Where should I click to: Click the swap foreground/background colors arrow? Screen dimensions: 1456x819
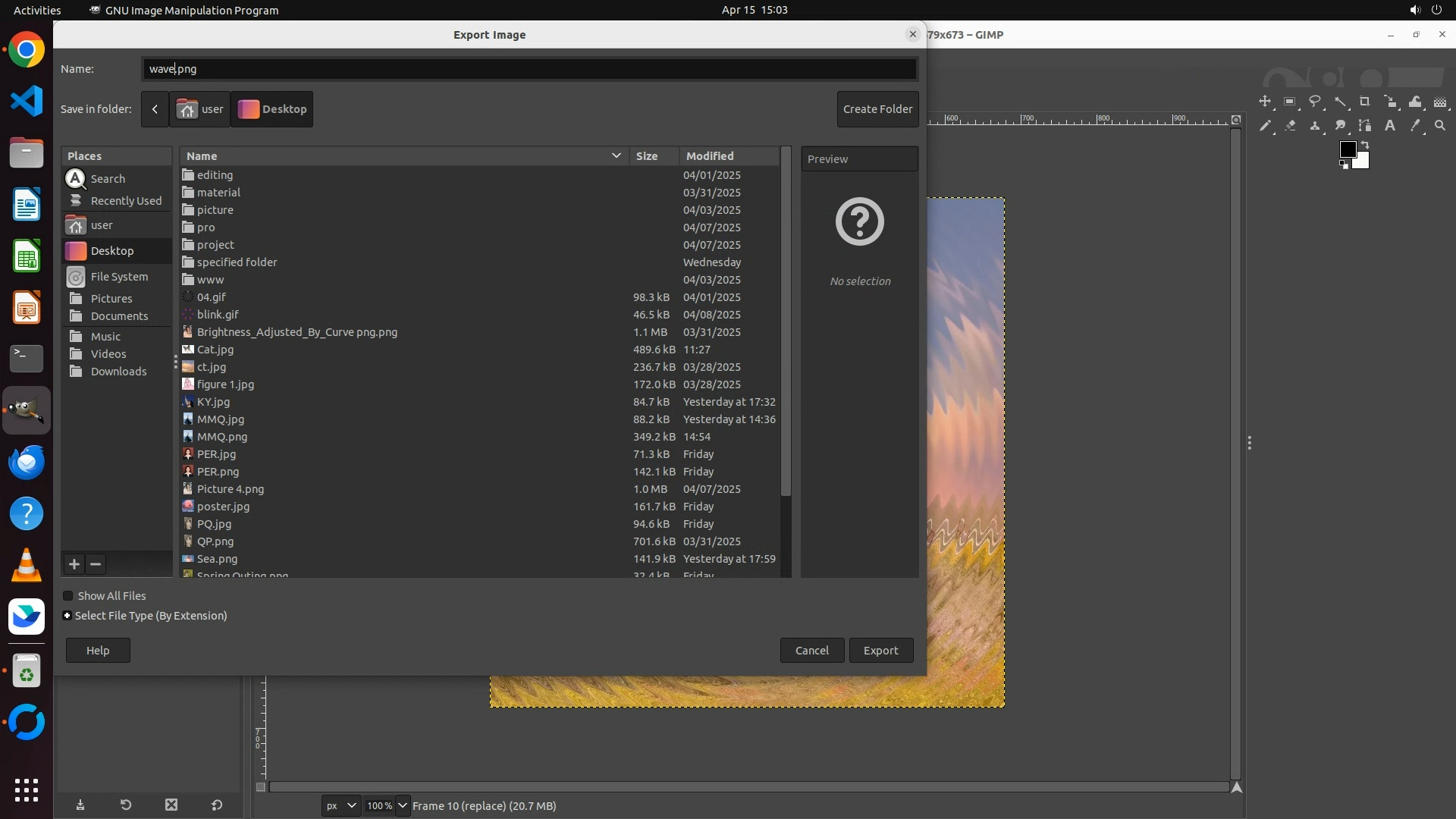(x=1365, y=144)
